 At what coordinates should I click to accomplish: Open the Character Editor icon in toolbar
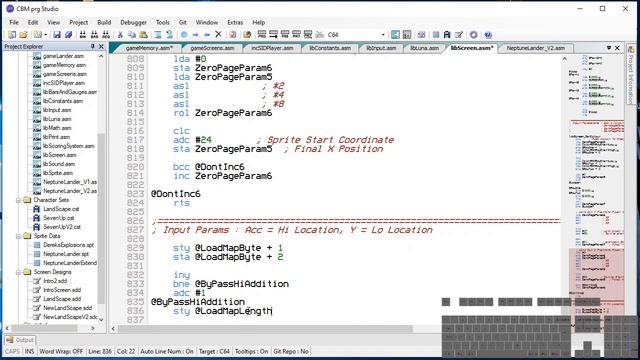tap(447, 35)
